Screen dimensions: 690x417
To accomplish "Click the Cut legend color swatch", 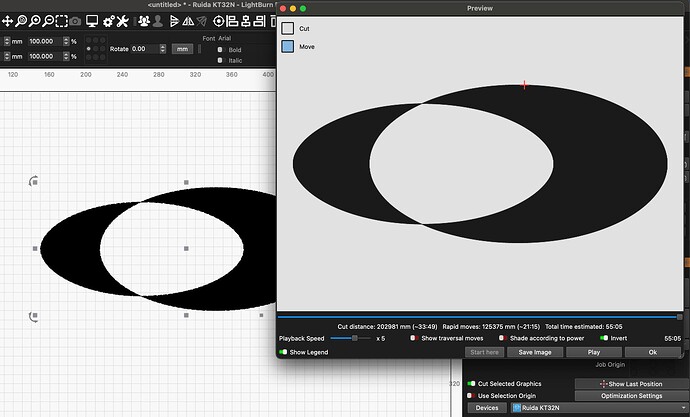I will pyautogui.click(x=288, y=29).
